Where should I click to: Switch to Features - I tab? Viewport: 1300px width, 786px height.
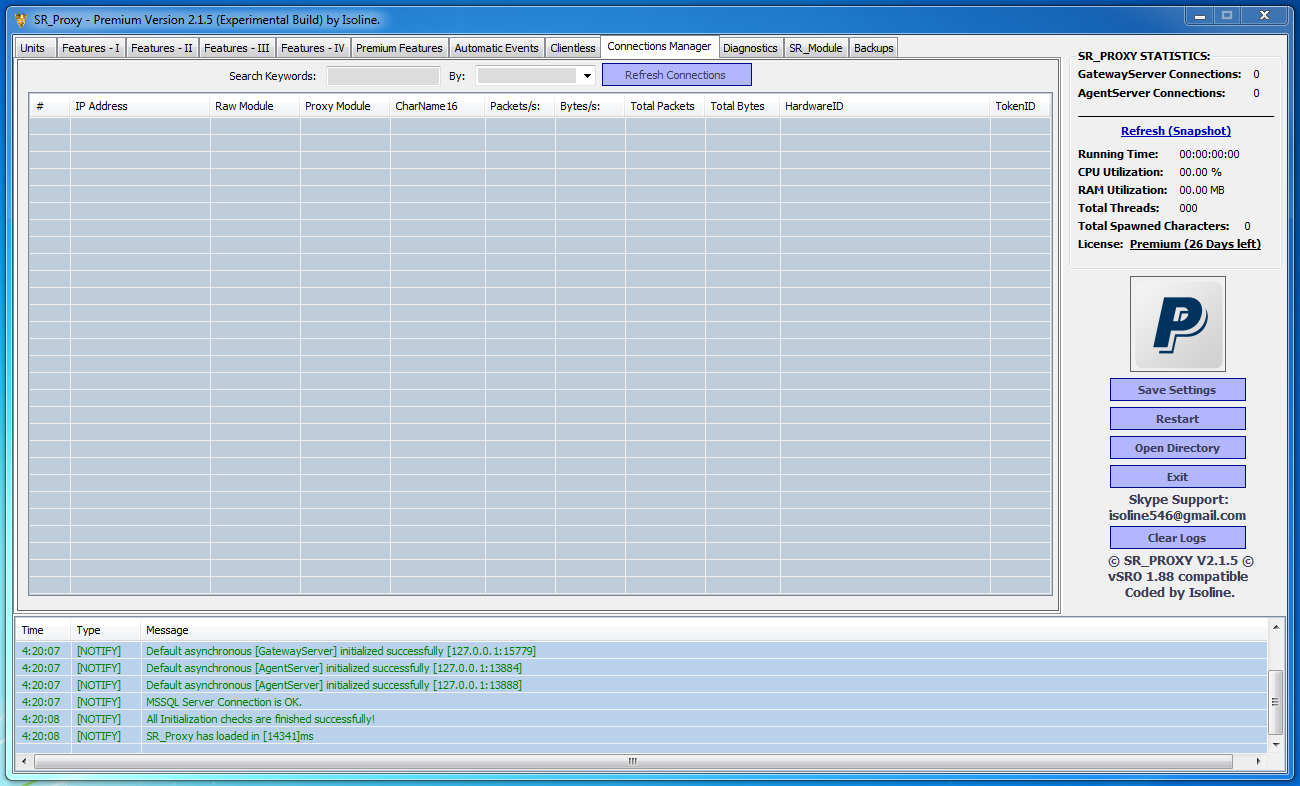[x=91, y=48]
